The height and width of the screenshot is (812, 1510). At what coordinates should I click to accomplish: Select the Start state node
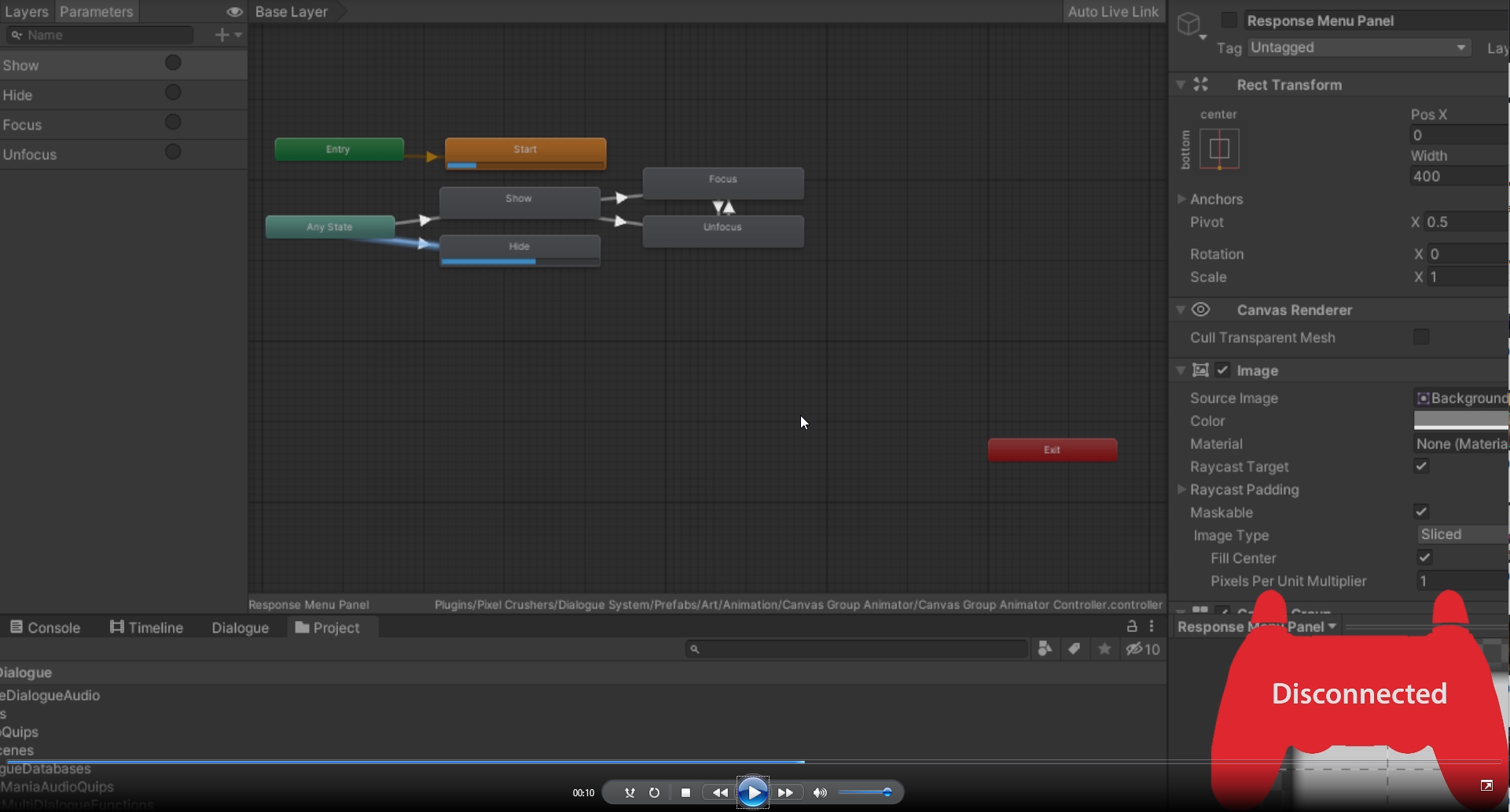tap(525, 153)
